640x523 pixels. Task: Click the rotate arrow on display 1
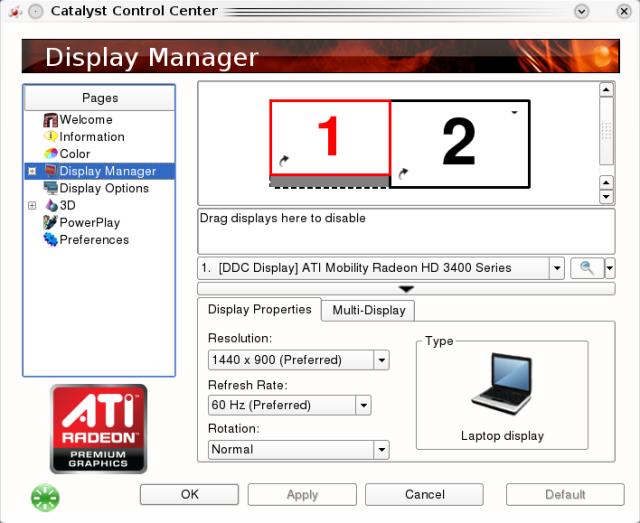coord(284,160)
